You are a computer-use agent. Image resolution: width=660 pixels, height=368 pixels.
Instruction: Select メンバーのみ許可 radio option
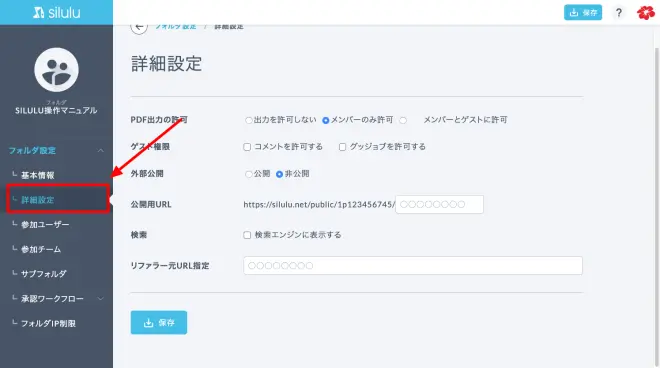click(325, 120)
